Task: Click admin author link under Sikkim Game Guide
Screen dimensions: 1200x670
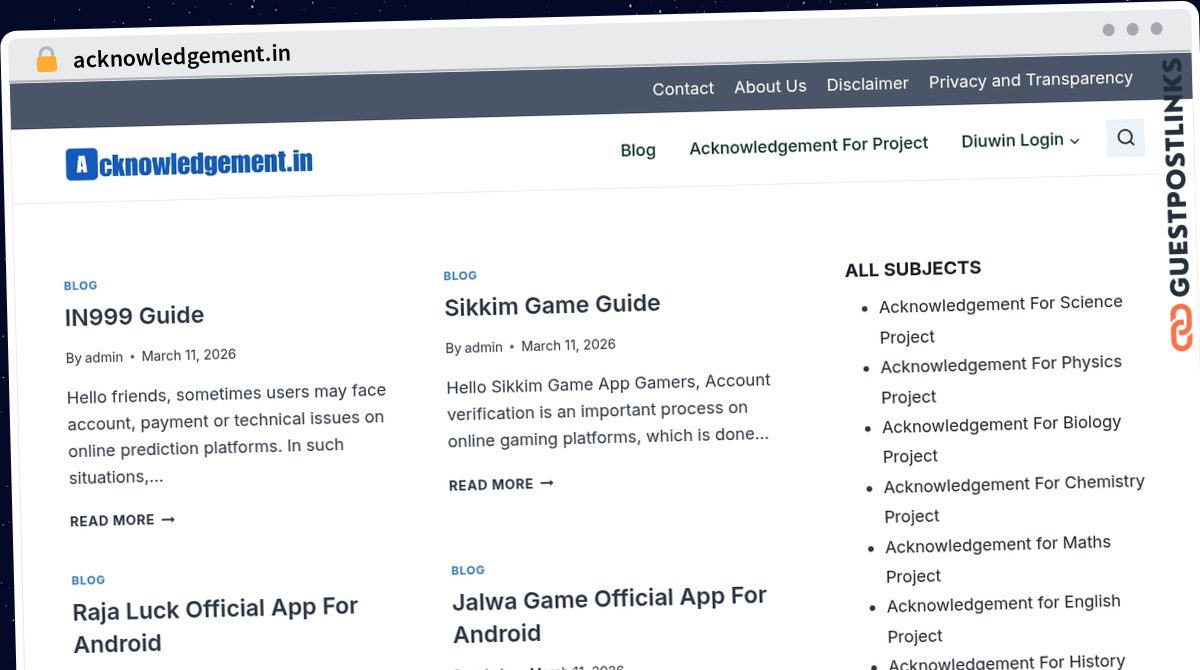Action: point(483,347)
